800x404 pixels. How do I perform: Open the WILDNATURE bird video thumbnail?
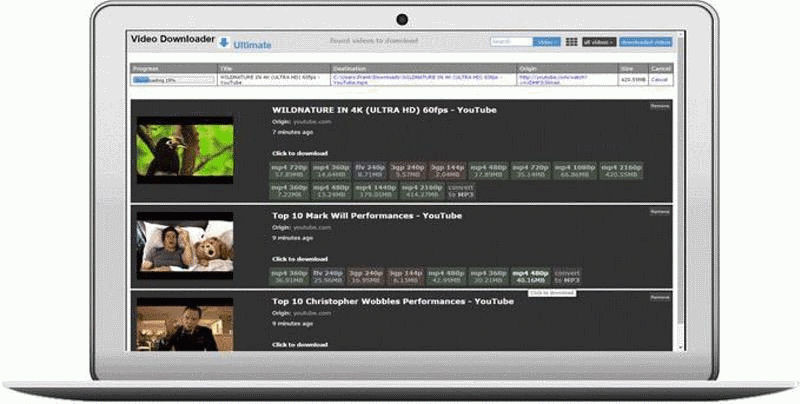tap(185, 150)
